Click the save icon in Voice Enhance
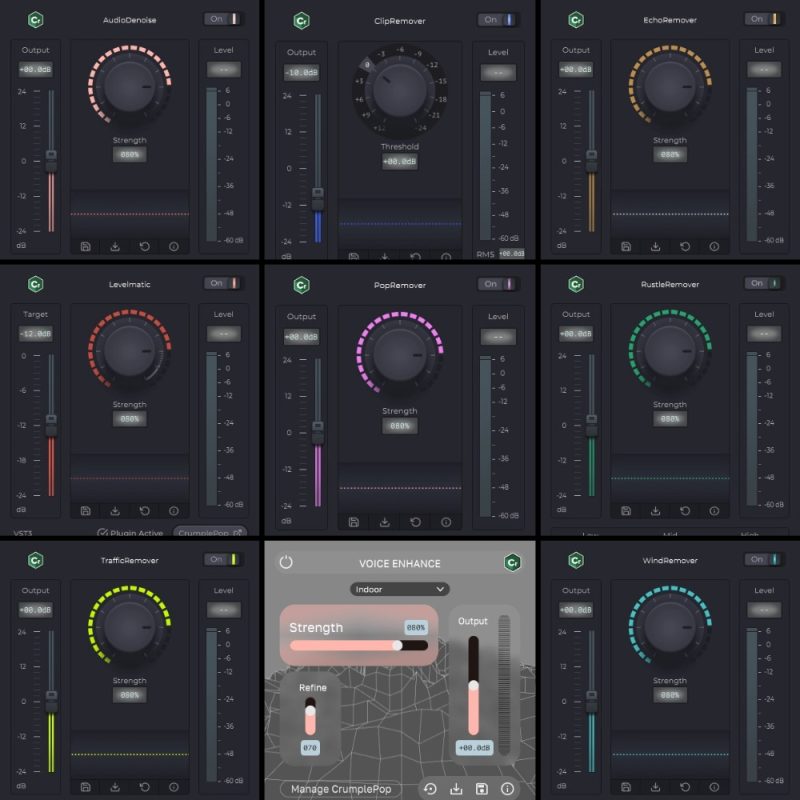800x800 pixels. pos(483,789)
